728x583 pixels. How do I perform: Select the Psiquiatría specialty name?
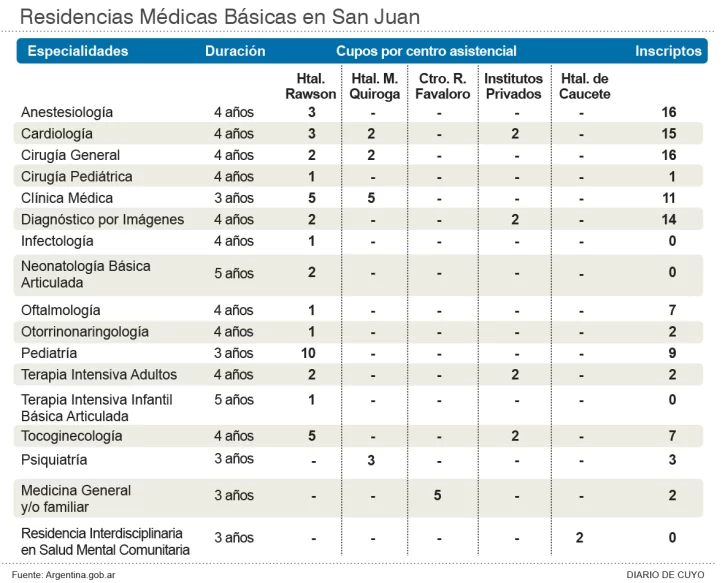(54, 460)
